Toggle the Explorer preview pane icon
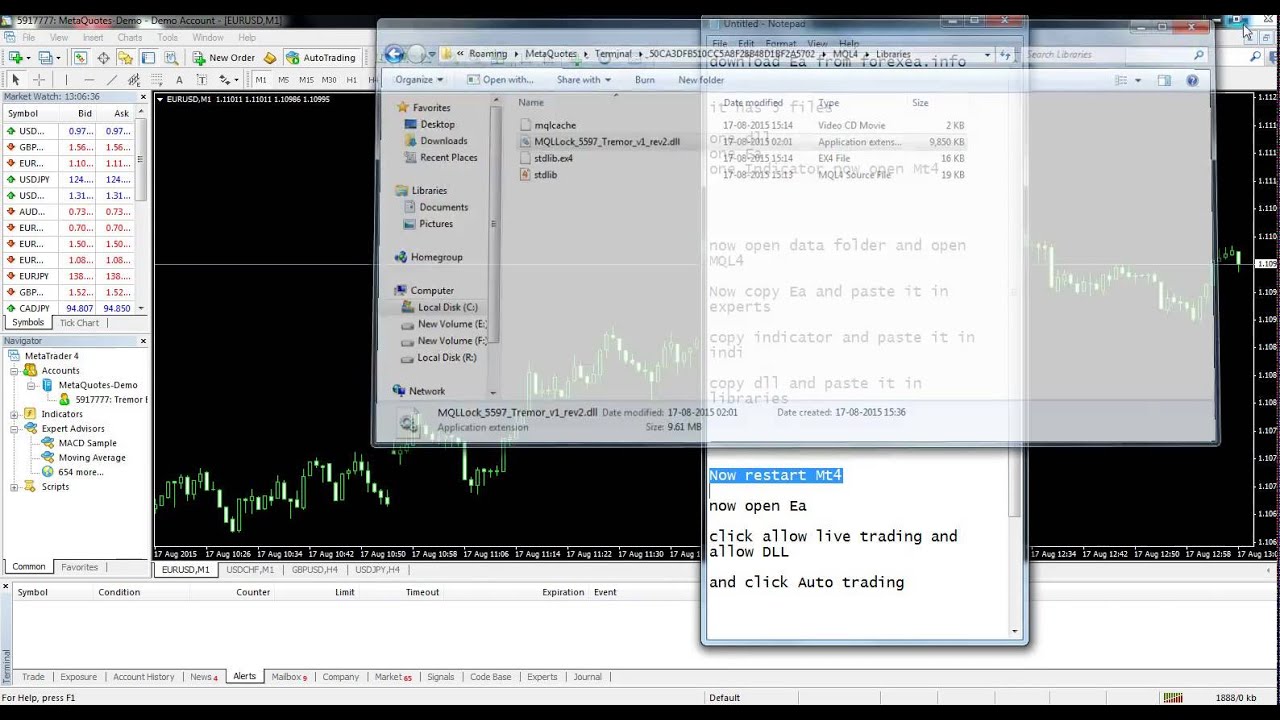This screenshot has height=720, width=1280. coord(1164,80)
